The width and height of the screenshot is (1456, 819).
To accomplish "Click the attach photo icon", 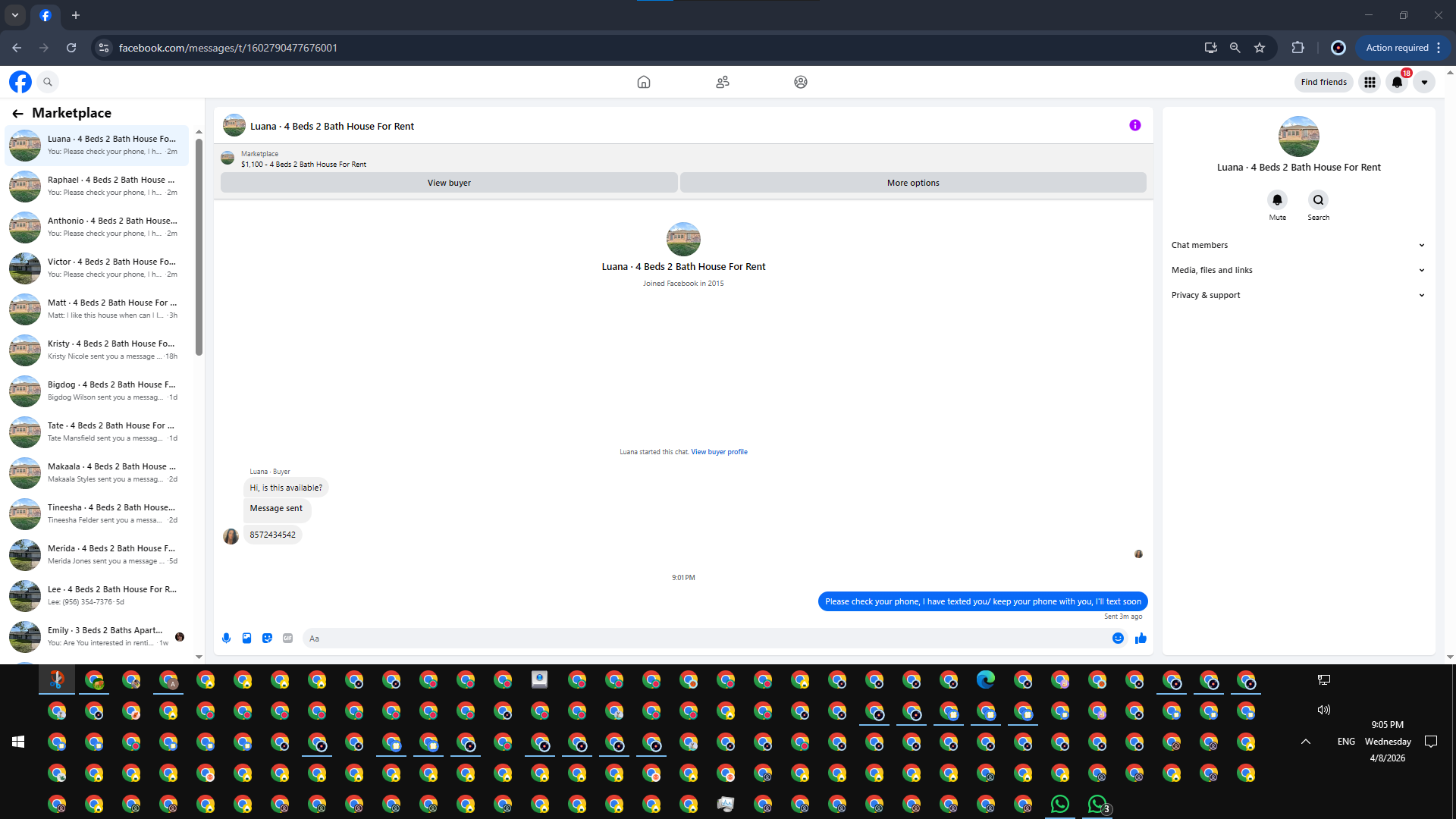I will point(246,639).
